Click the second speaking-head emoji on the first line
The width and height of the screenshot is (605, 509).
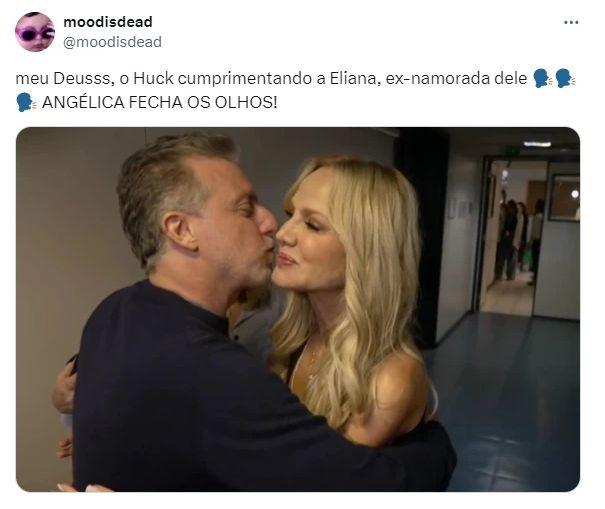click(x=566, y=78)
